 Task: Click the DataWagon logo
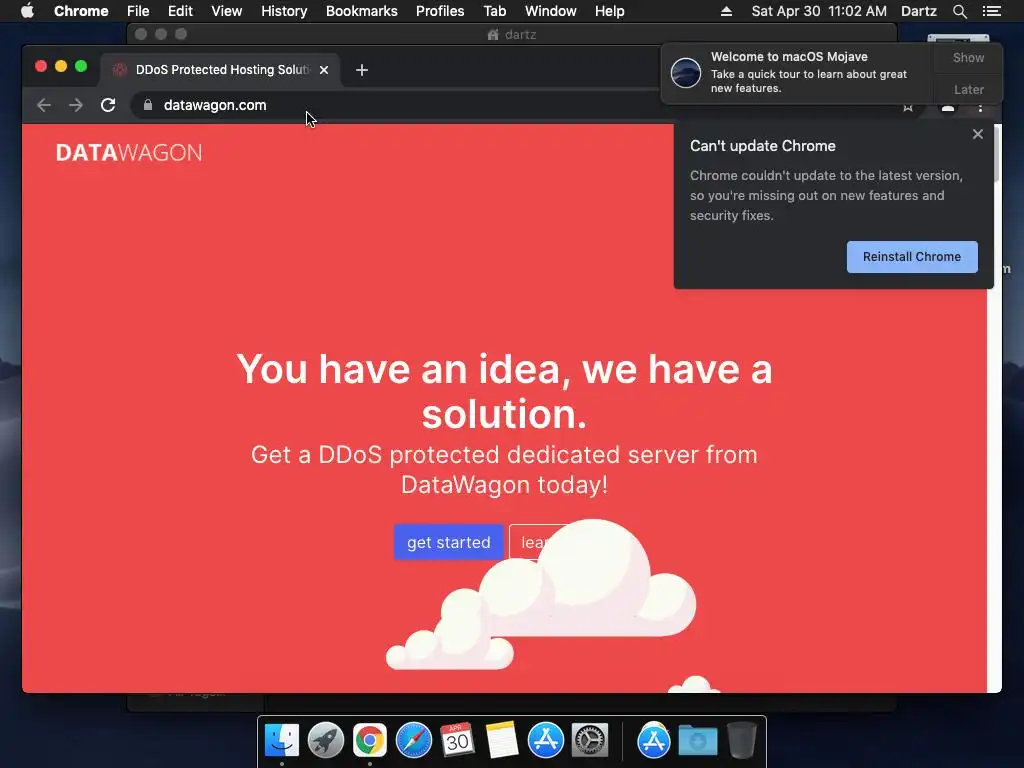129,153
